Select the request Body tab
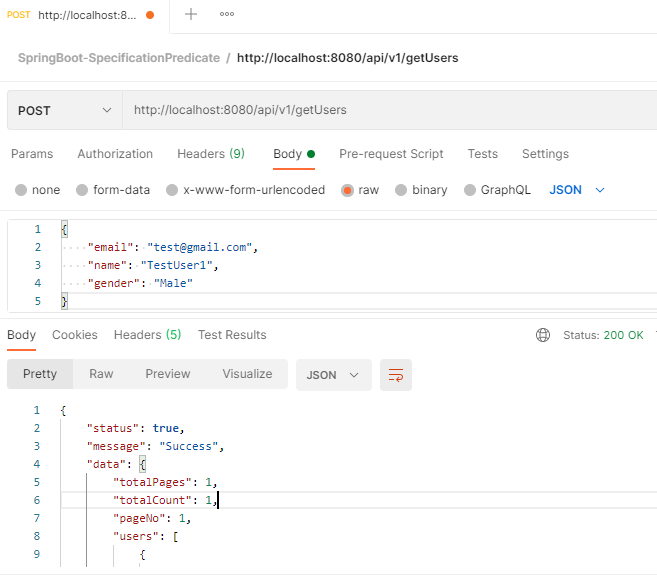 (x=294, y=154)
